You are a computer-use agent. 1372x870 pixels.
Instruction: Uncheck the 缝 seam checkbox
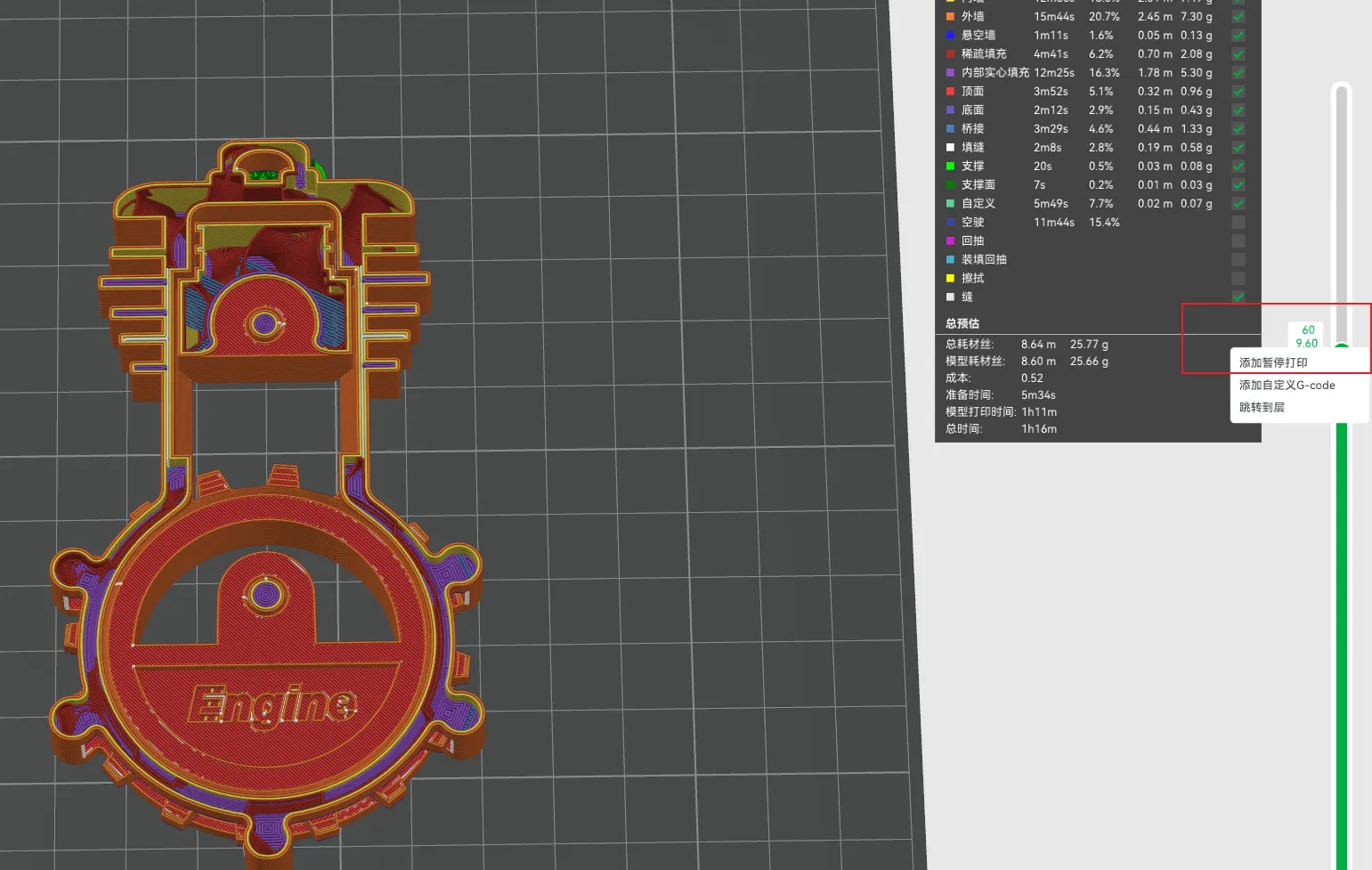click(1238, 297)
